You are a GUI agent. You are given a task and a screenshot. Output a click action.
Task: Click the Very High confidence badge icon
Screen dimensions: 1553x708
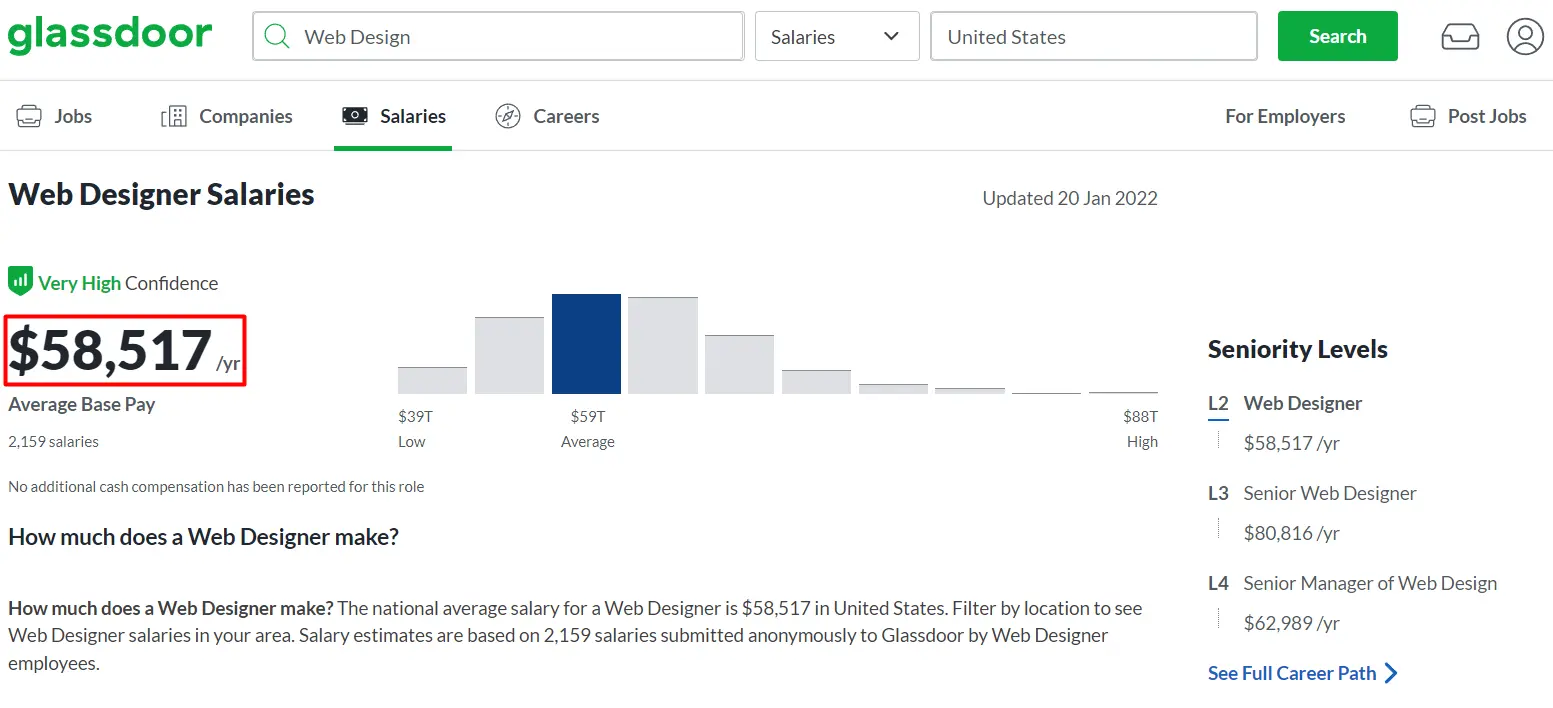tap(19, 280)
